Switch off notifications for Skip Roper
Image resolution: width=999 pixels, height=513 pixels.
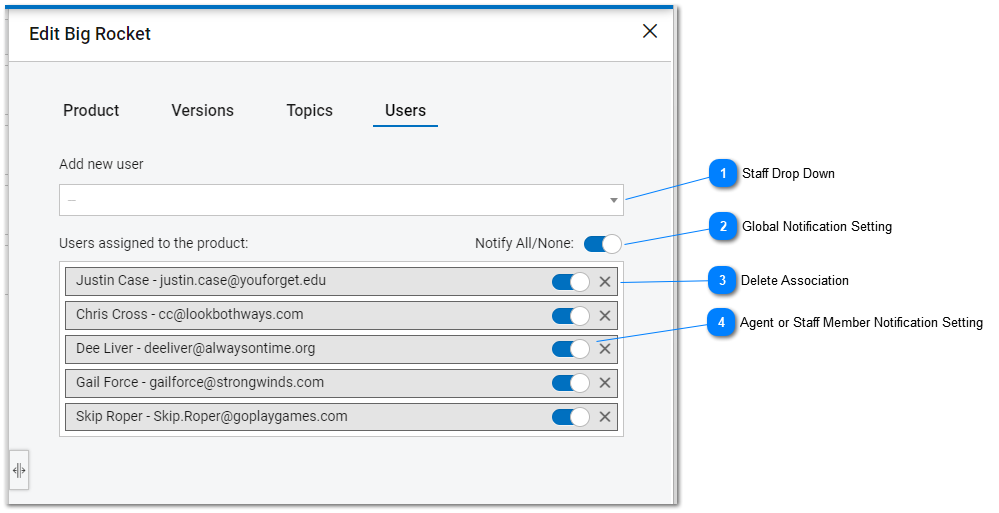tap(571, 417)
